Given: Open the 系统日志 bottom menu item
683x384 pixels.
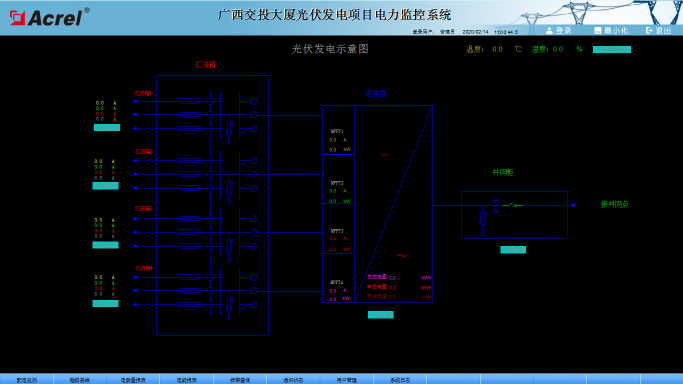Looking at the screenshot, I should 400,380.
